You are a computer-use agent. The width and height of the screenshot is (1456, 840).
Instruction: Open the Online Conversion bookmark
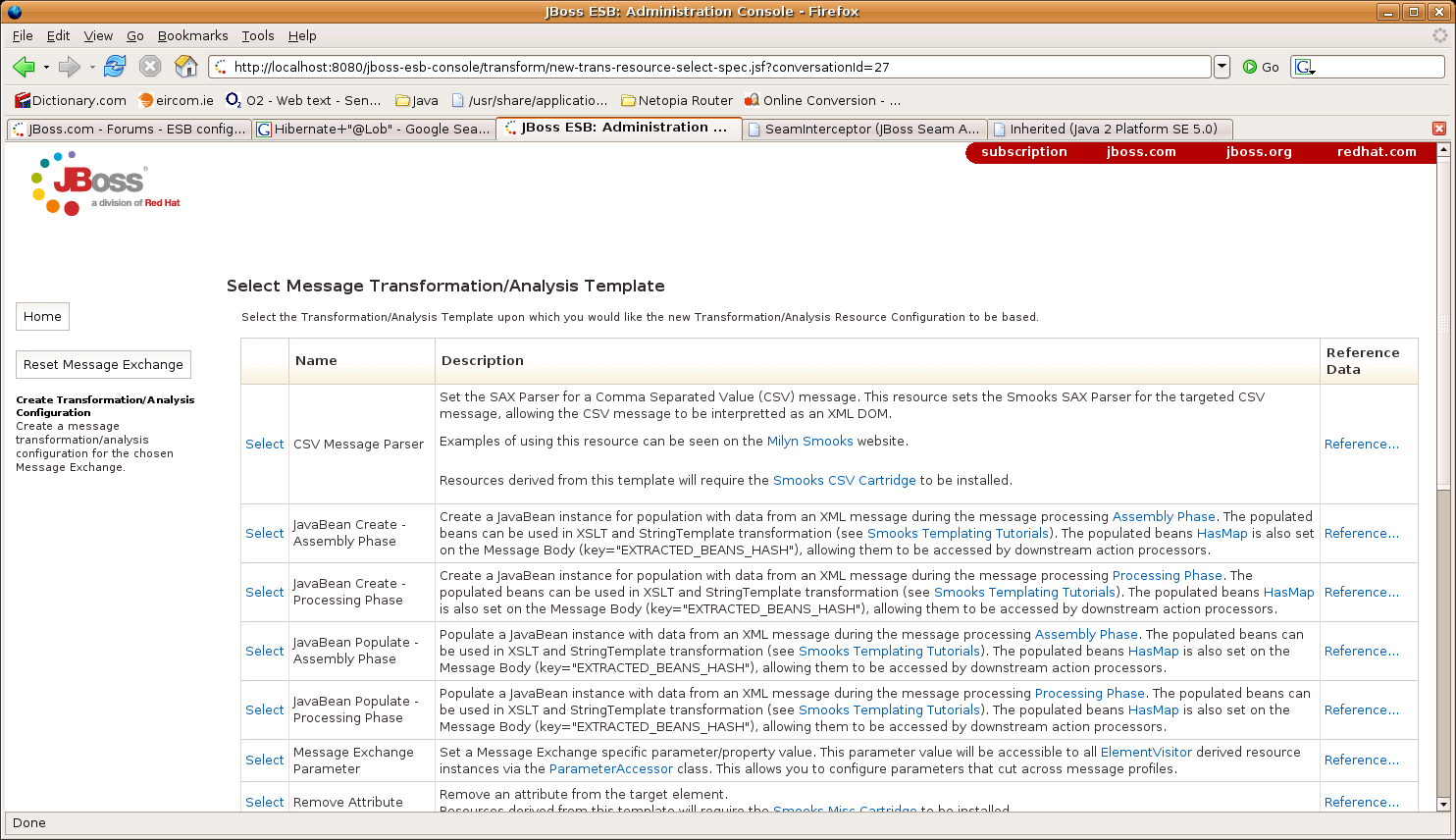822,100
